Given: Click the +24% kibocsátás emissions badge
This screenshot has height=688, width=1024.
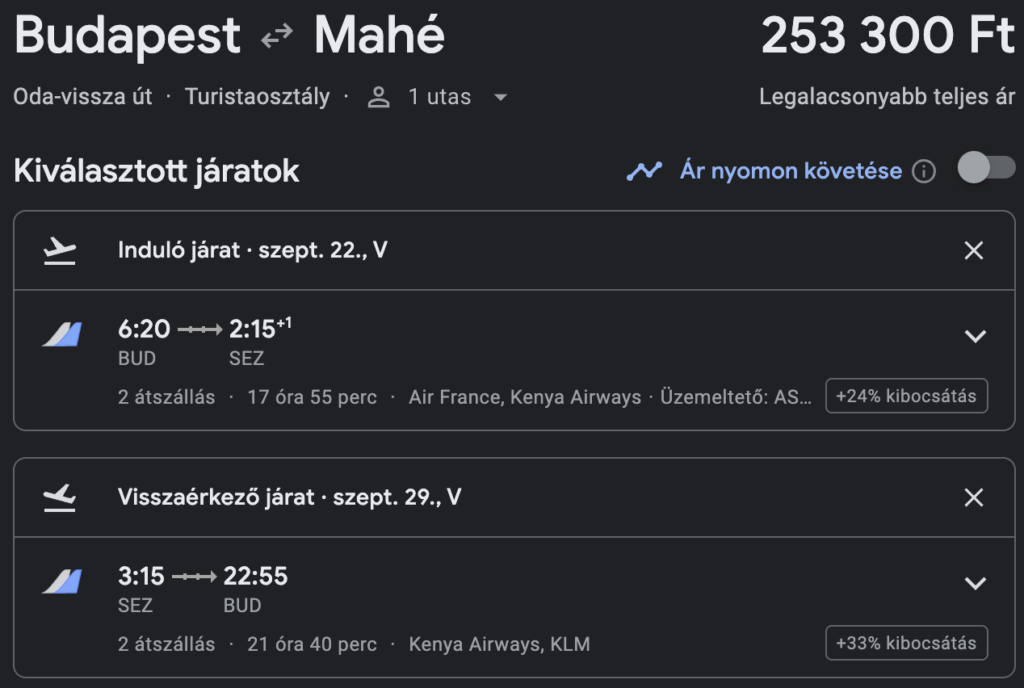Looking at the screenshot, I should [906, 396].
